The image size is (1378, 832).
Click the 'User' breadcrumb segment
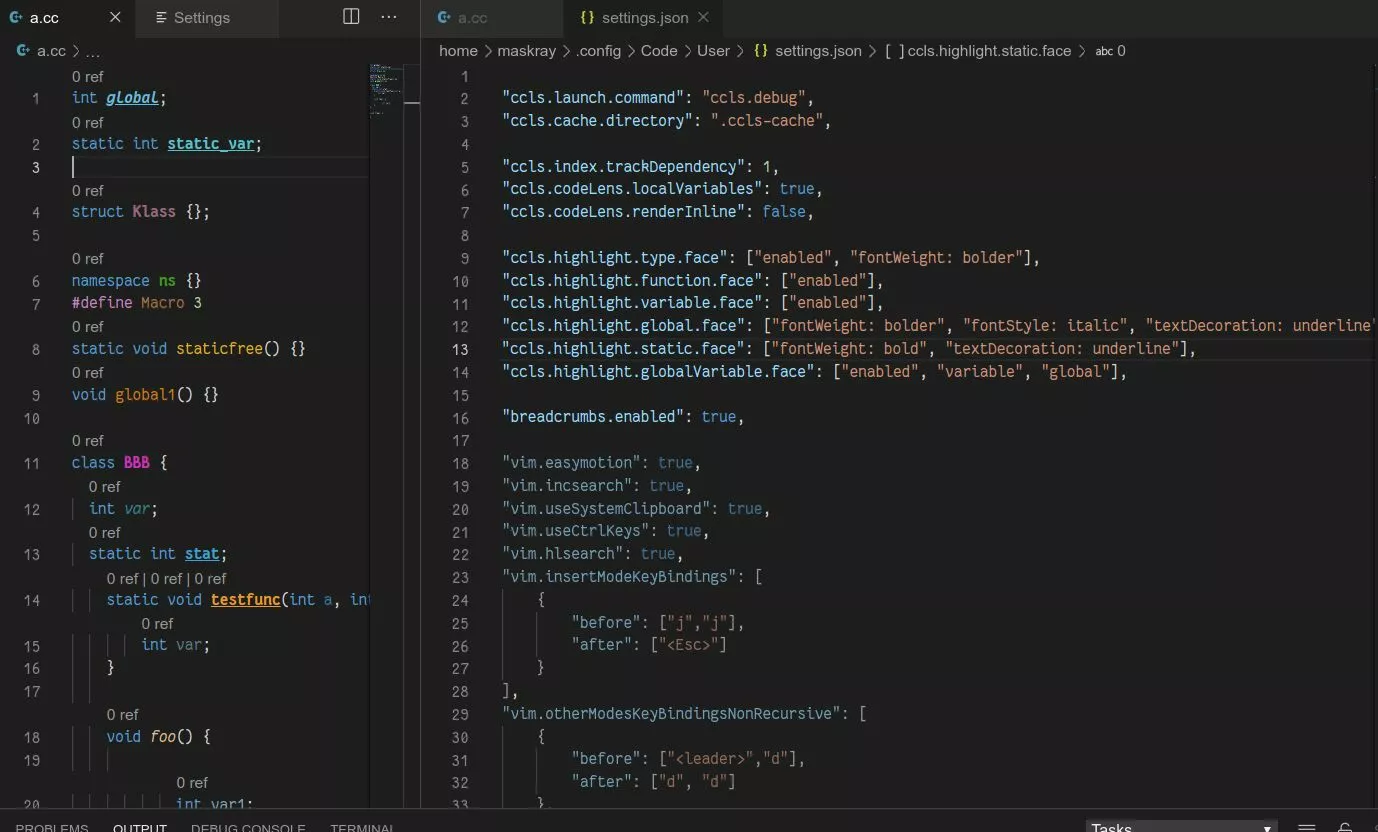pos(713,51)
